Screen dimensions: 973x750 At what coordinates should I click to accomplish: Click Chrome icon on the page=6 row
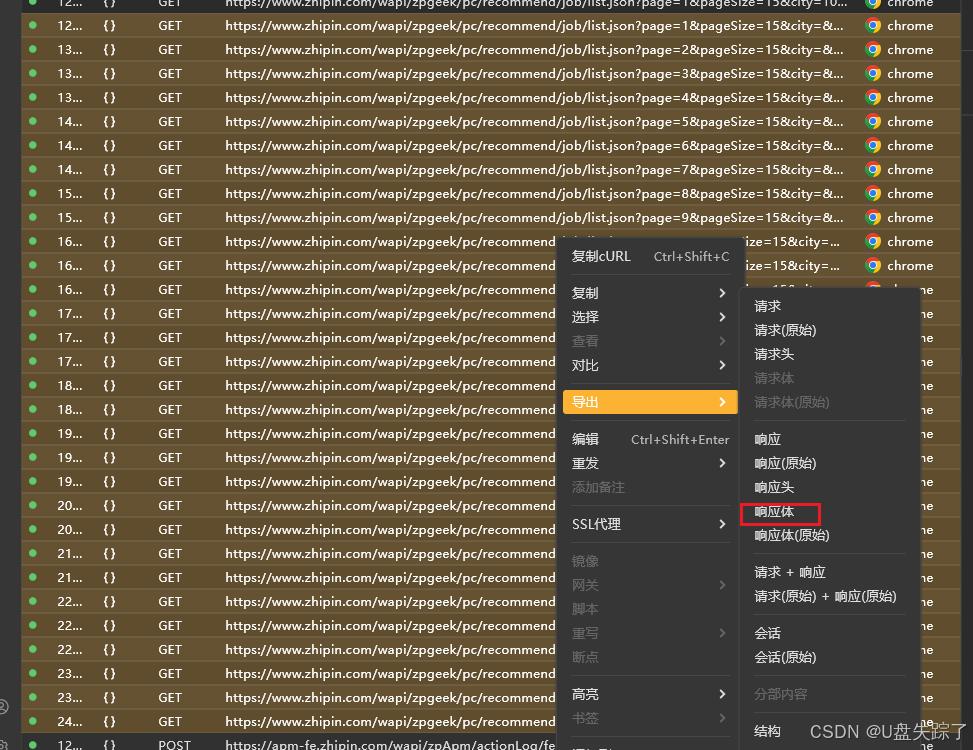click(x=874, y=146)
